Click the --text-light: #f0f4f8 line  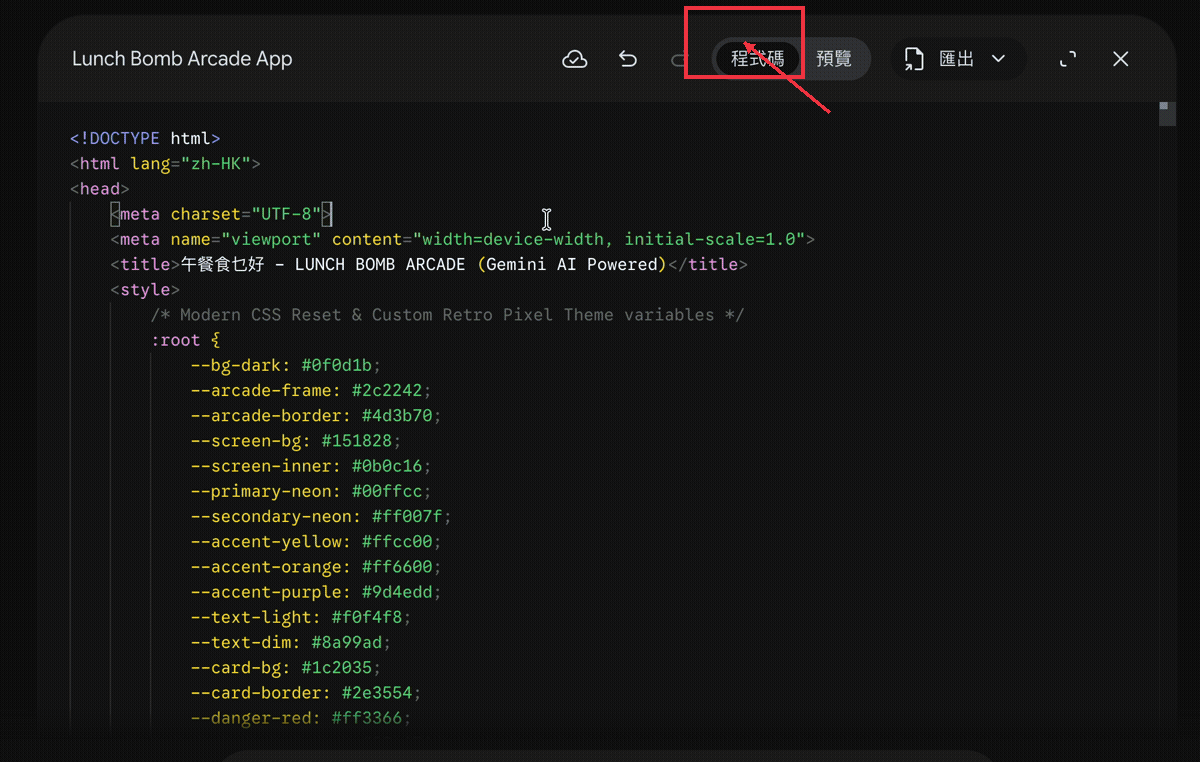[x=301, y=617]
